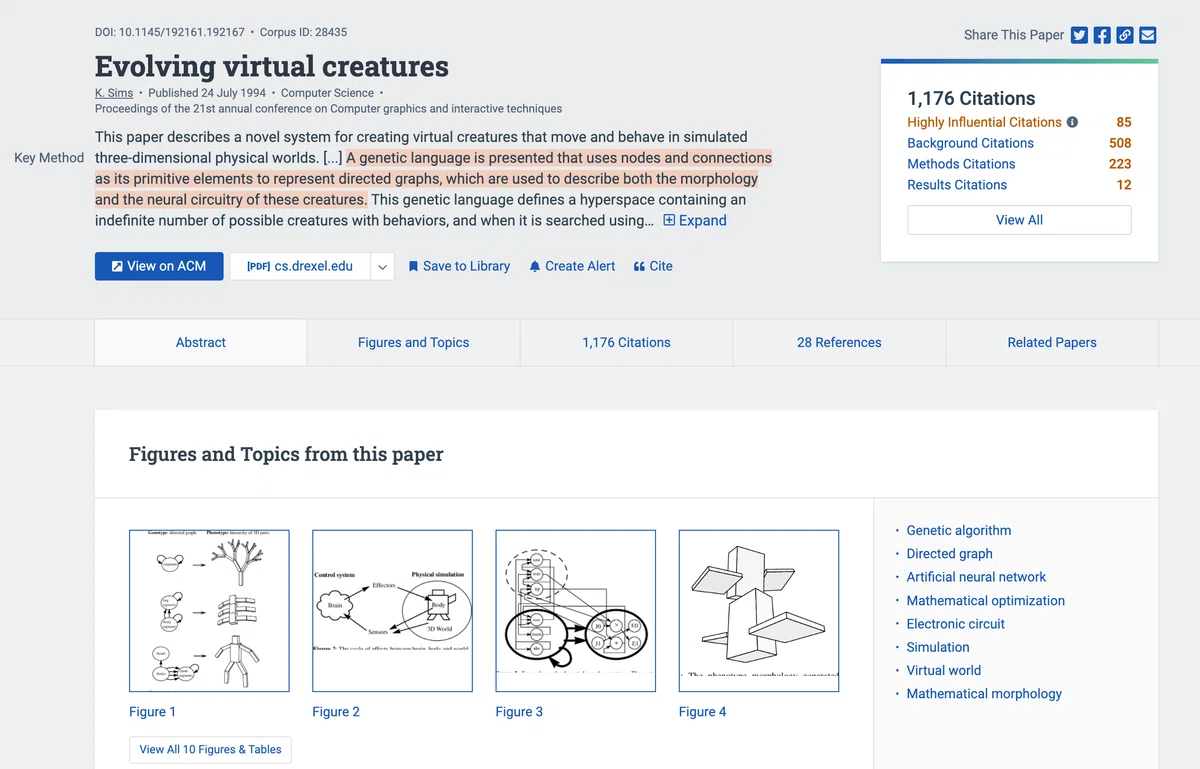
Task: Expand the full abstract text
Action: [x=695, y=220]
